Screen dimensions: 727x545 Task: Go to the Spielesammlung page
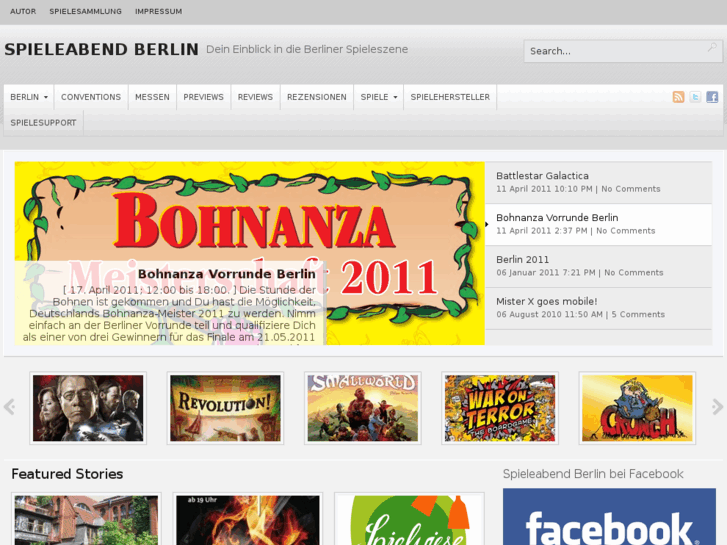click(86, 12)
